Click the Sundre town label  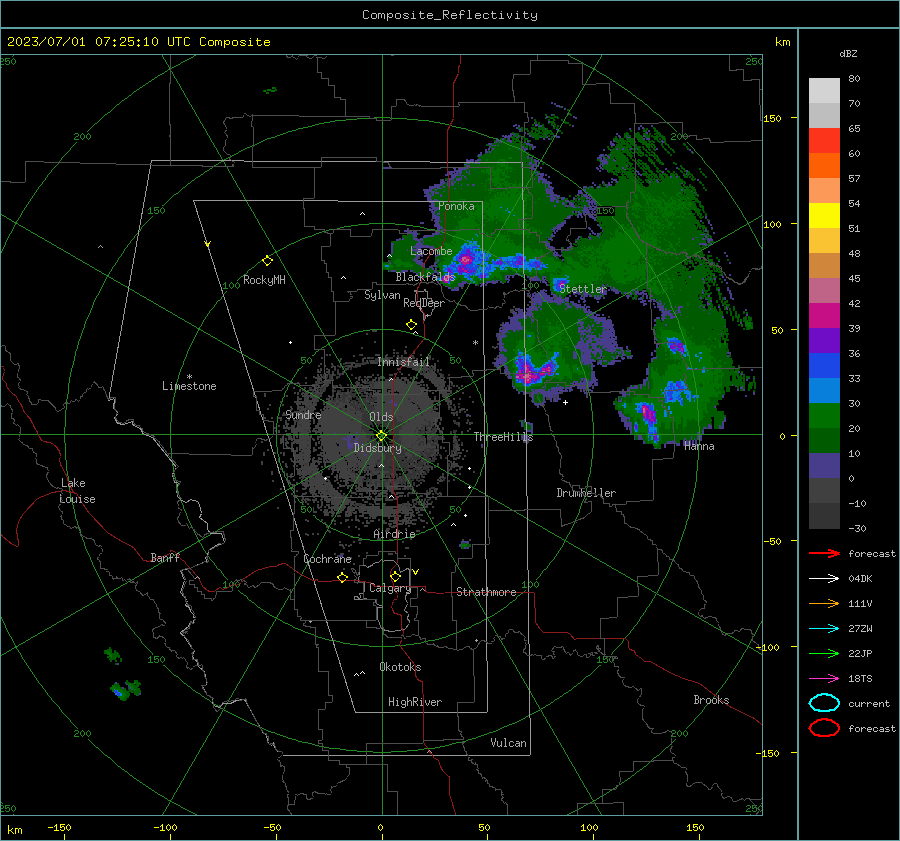pyautogui.click(x=303, y=415)
